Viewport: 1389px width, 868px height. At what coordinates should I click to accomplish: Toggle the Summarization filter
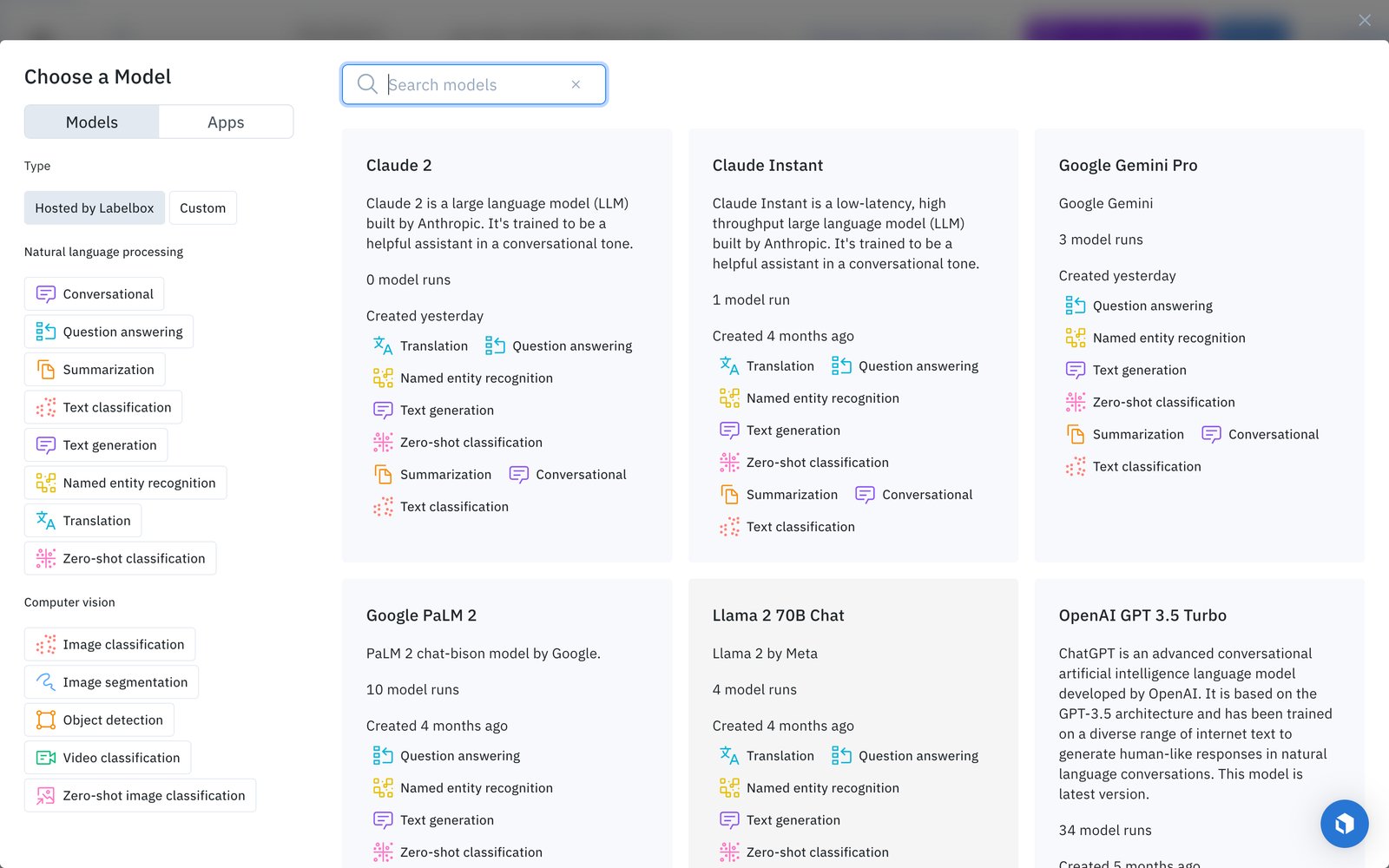click(94, 369)
